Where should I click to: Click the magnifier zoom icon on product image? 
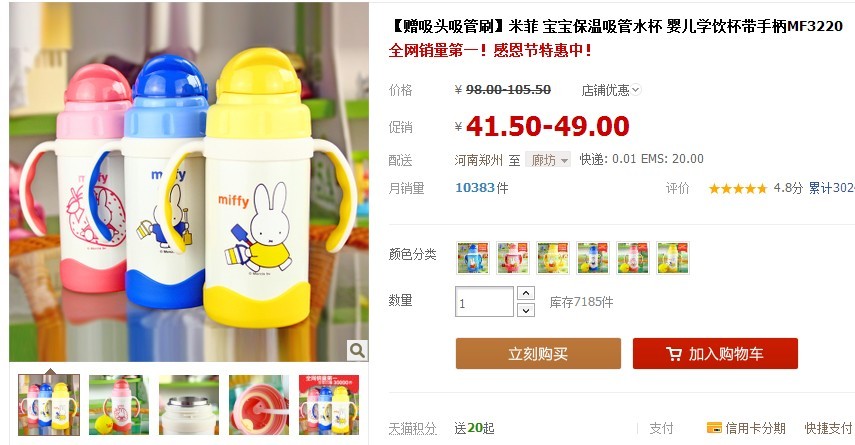click(x=357, y=350)
